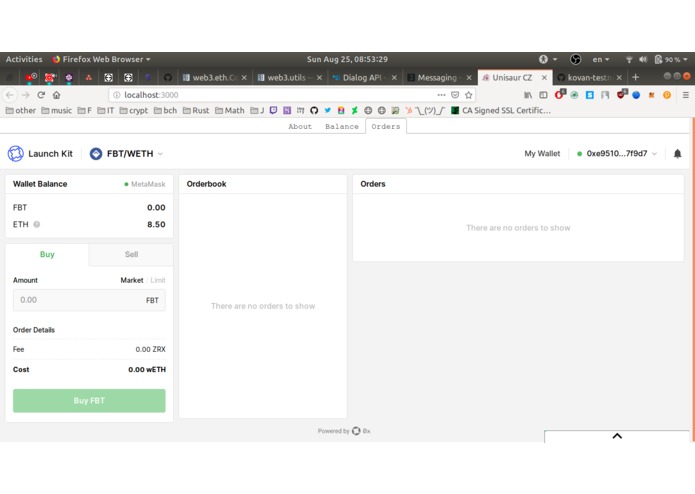
Task: Open the Math bookmarks folder
Action: pos(230,110)
